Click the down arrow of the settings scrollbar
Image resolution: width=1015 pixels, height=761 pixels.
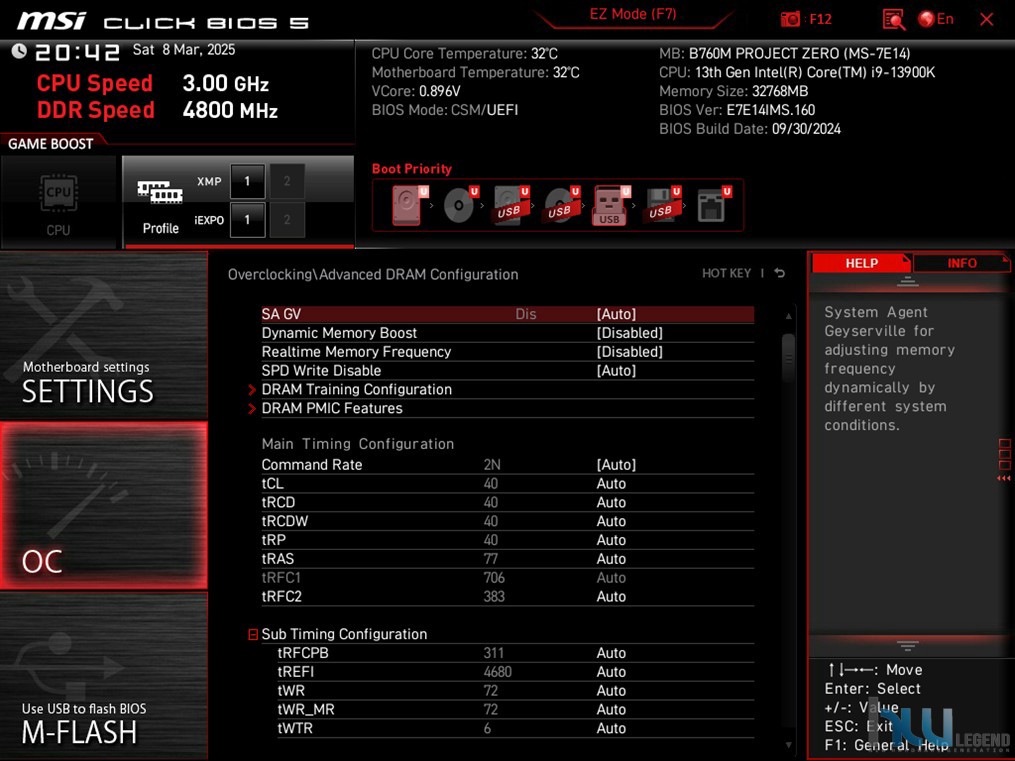click(788, 745)
